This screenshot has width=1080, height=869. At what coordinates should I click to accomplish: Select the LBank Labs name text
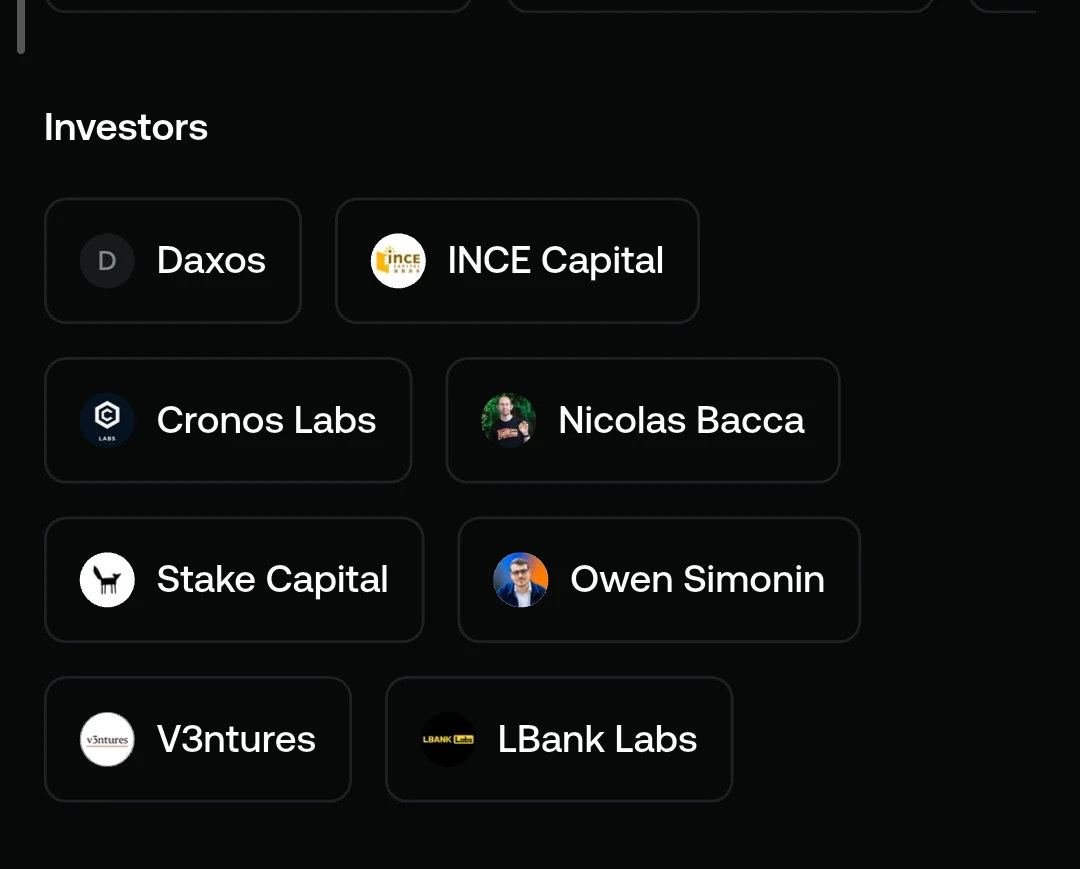click(597, 740)
